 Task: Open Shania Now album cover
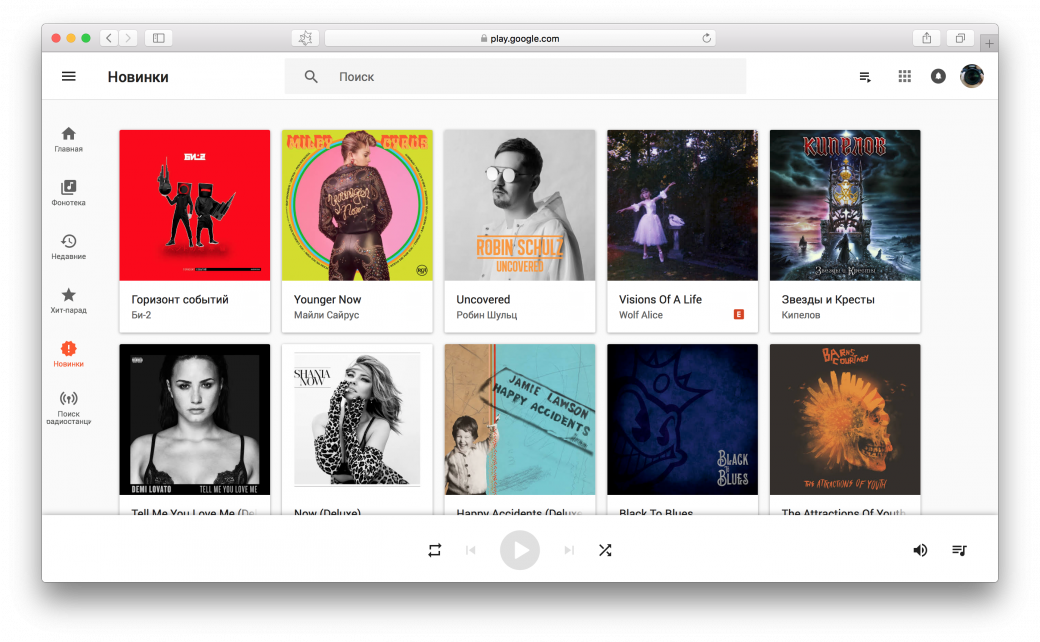pos(357,419)
